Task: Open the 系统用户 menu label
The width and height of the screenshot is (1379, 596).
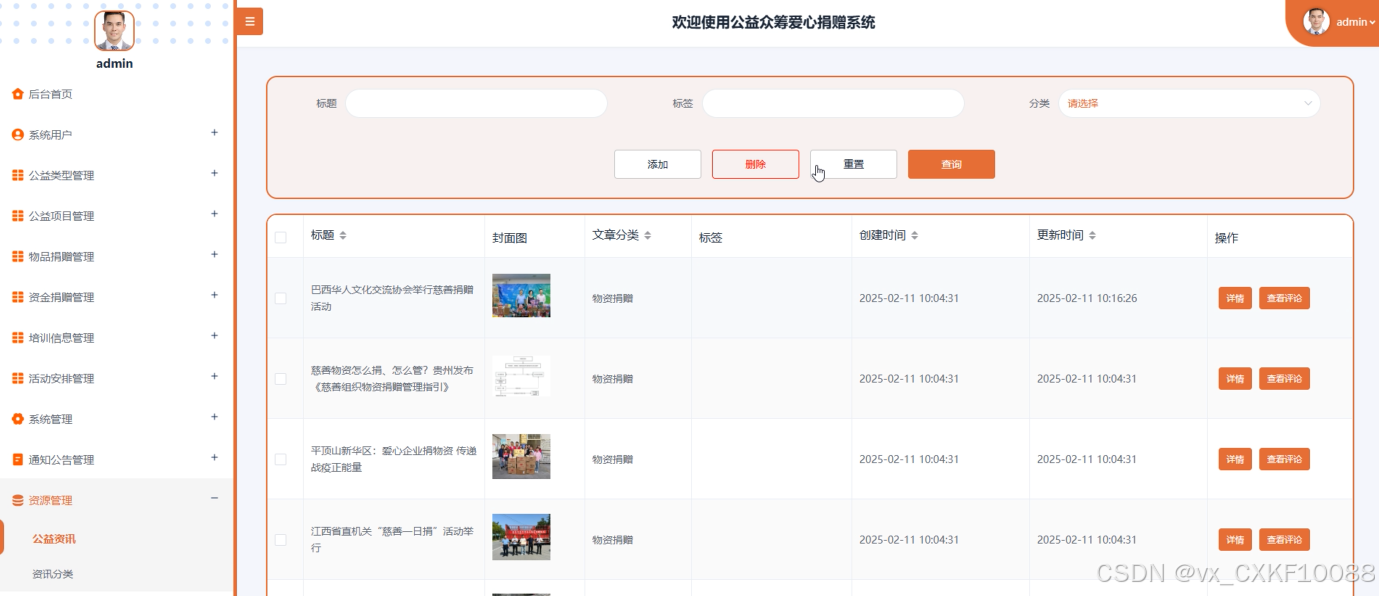Action: pos(50,135)
